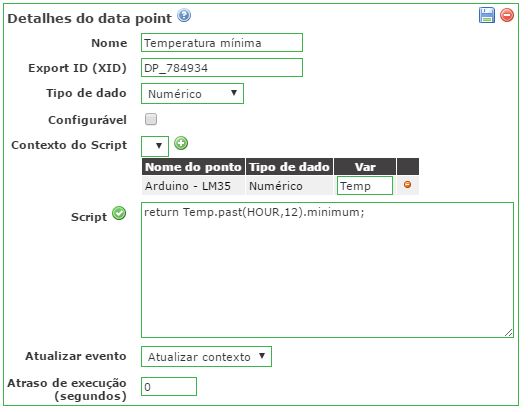This screenshot has height=412, width=528.
Task: Focus the Nome field with Temperatura mínima
Action: click(x=222, y=43)
